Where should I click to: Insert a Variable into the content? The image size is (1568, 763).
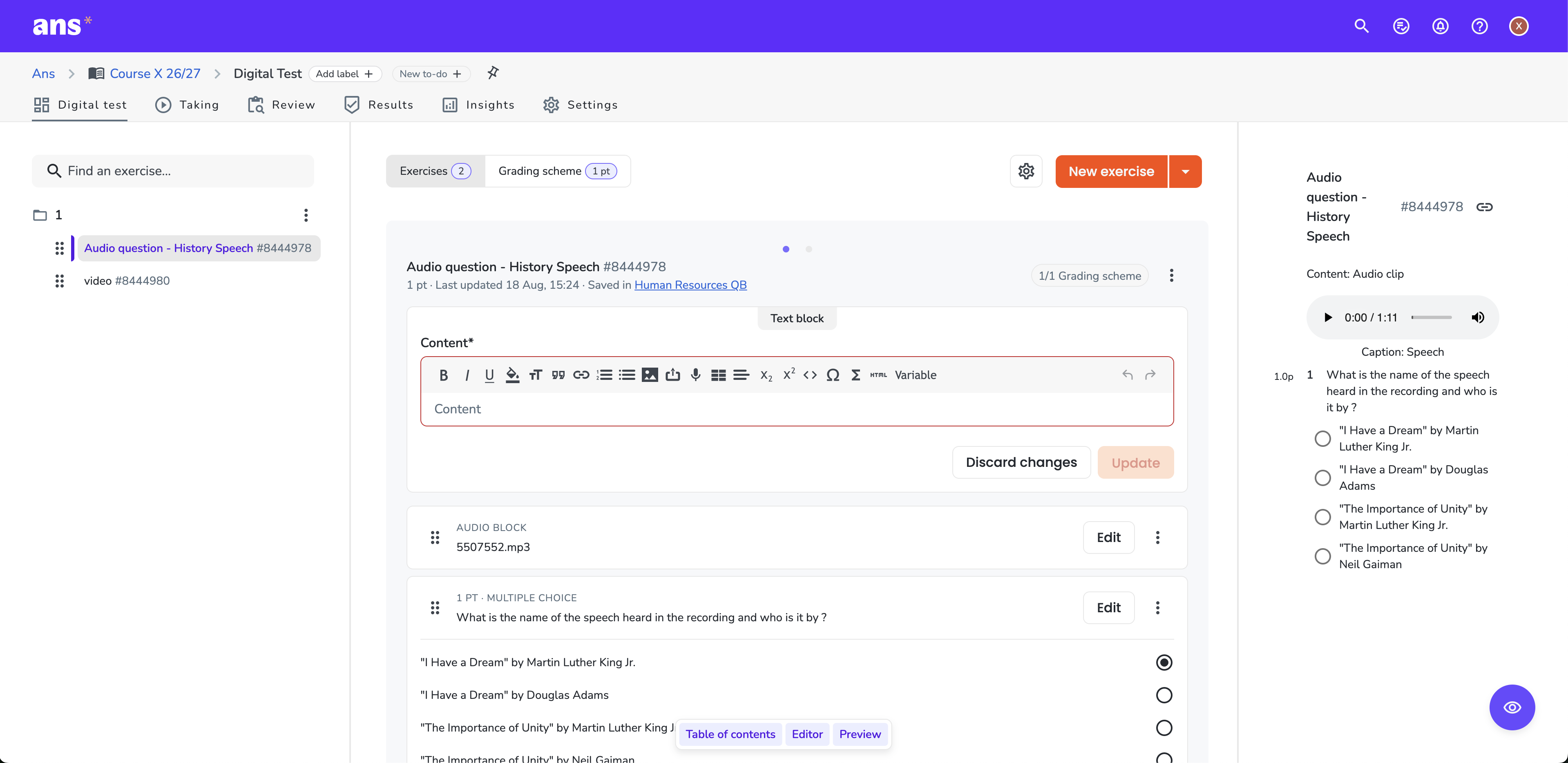pos(916,375)
